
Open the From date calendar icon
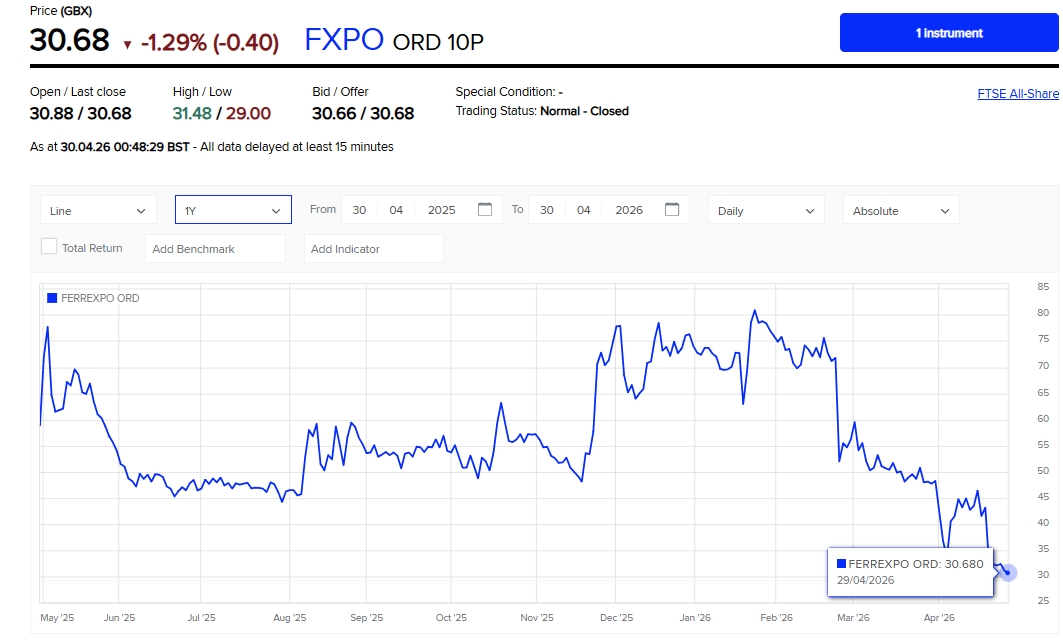tap(485, 210)
